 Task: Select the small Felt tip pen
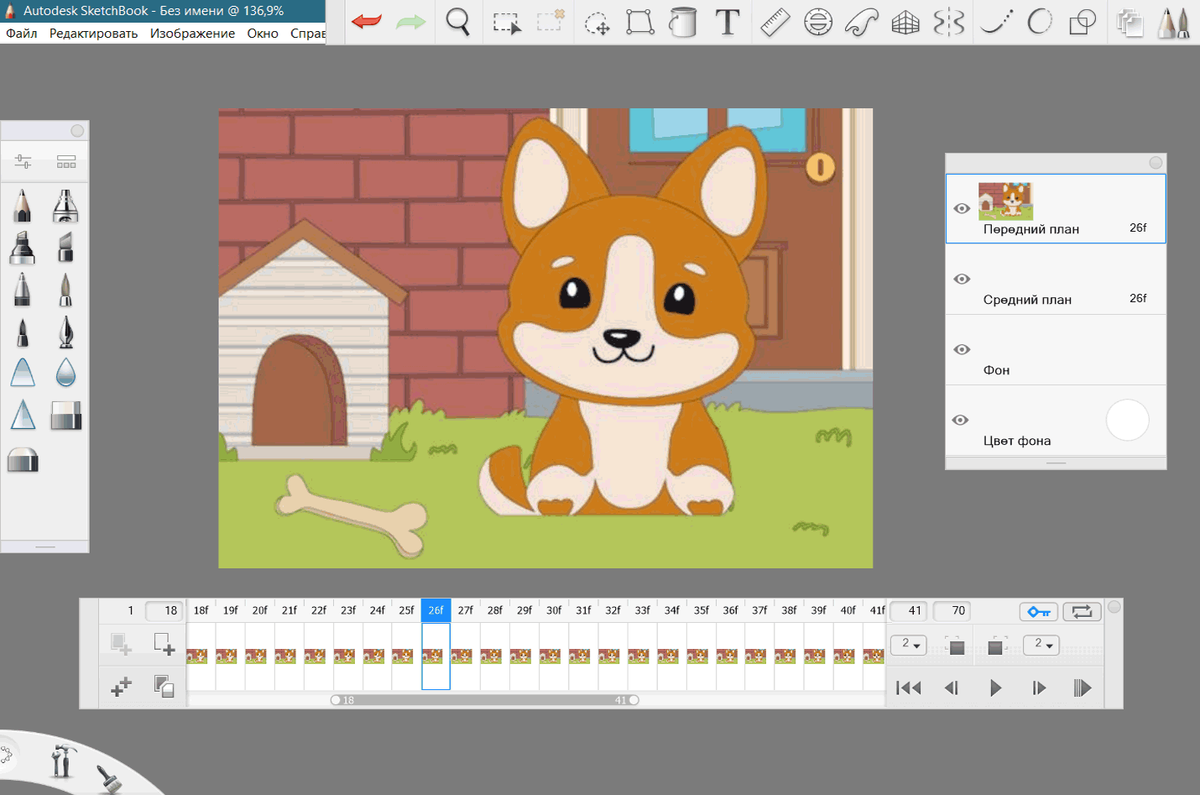pos(24,331)
